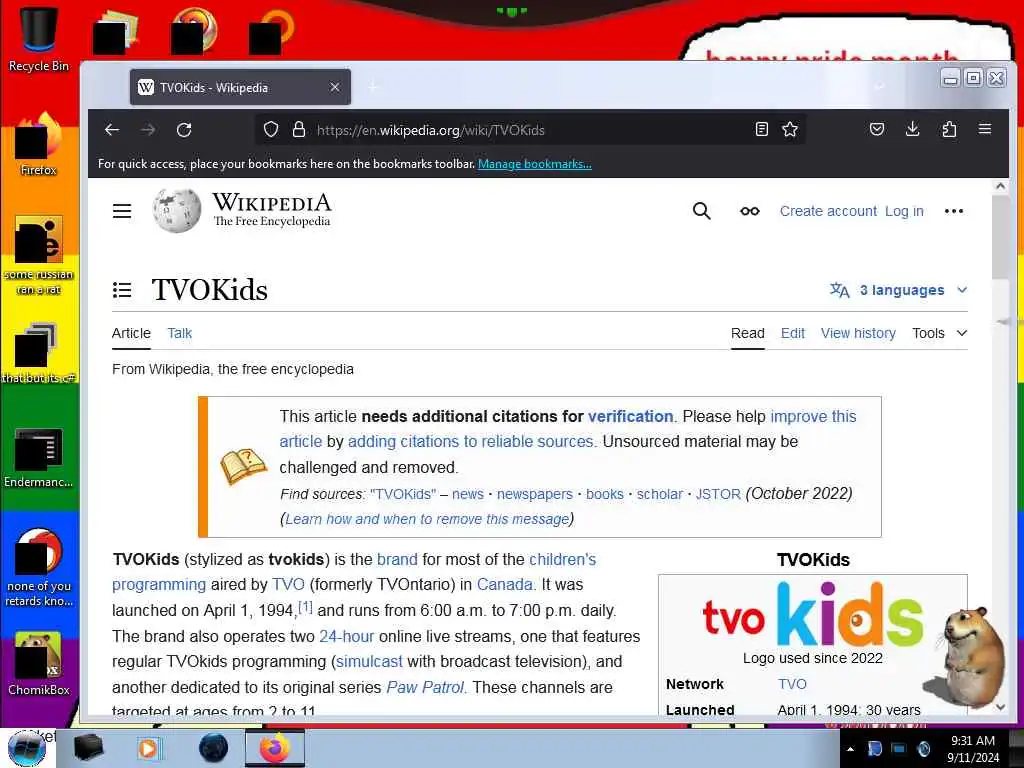The width and height of the screenshot is (1024, 768).
Task: Click the Create account link
Action: coord(828,211)
